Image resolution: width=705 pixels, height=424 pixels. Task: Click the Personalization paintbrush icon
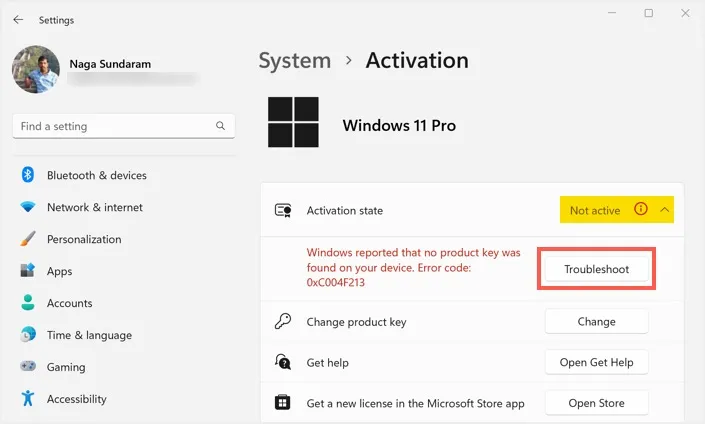27,239
